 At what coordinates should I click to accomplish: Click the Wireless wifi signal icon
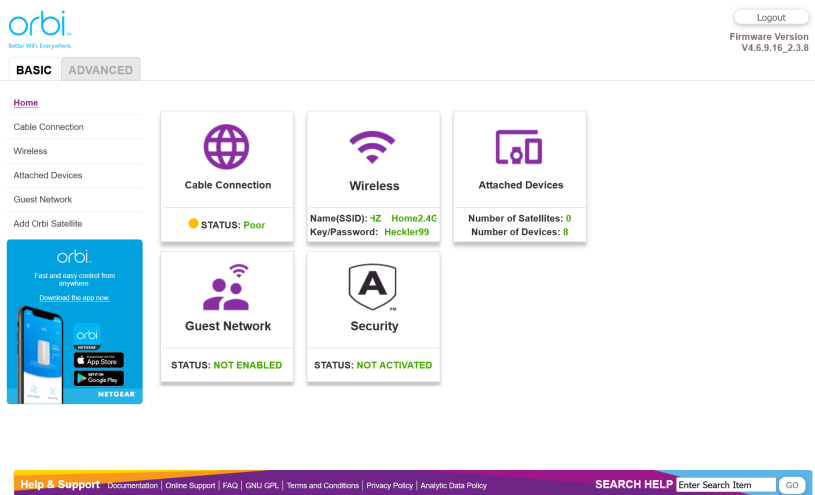372,147
